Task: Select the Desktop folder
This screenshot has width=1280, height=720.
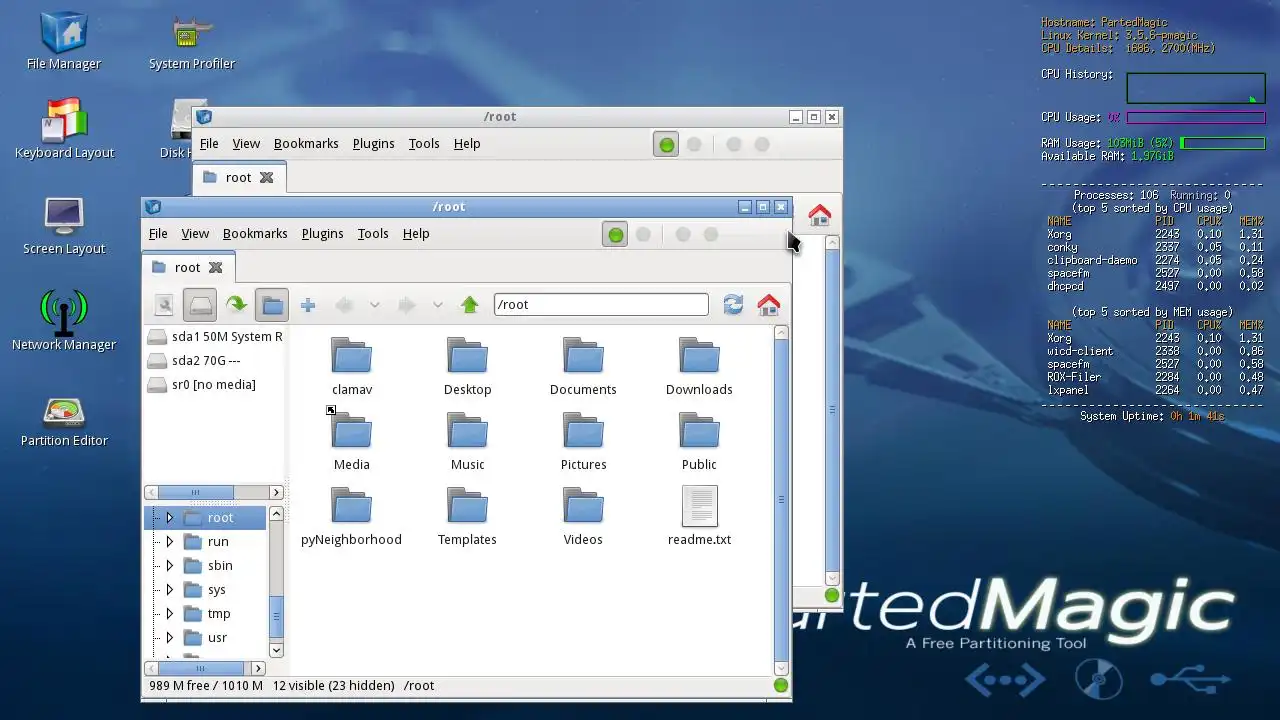Action: (467, 366)
